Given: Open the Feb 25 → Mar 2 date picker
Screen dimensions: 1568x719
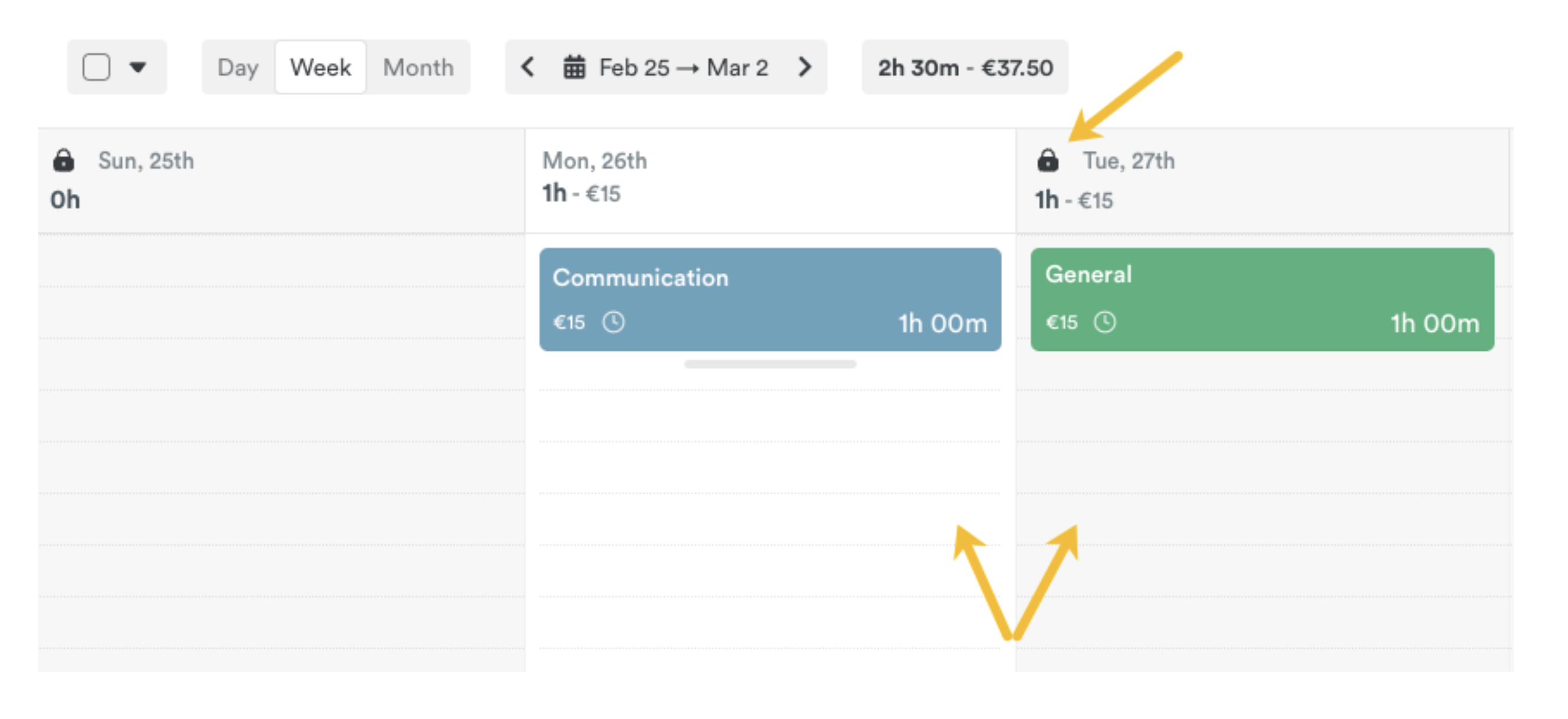Looking at the screenshot, I should [x=683, y=67].
